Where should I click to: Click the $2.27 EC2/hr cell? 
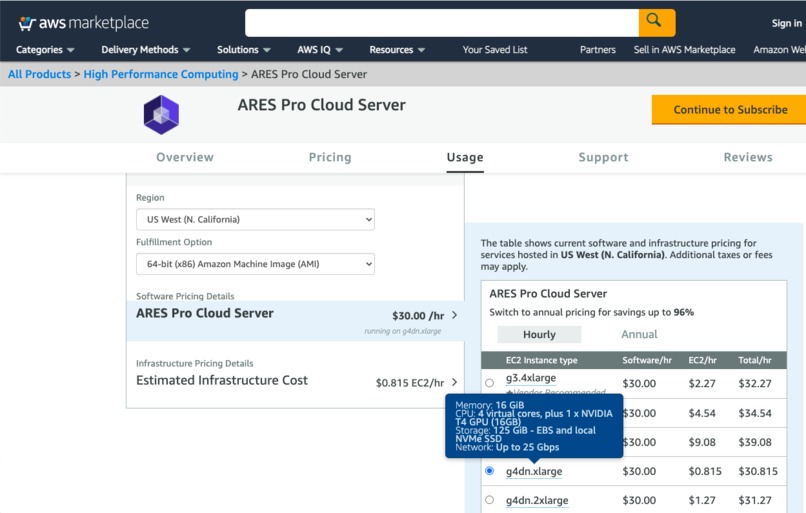tap(702, 383)
